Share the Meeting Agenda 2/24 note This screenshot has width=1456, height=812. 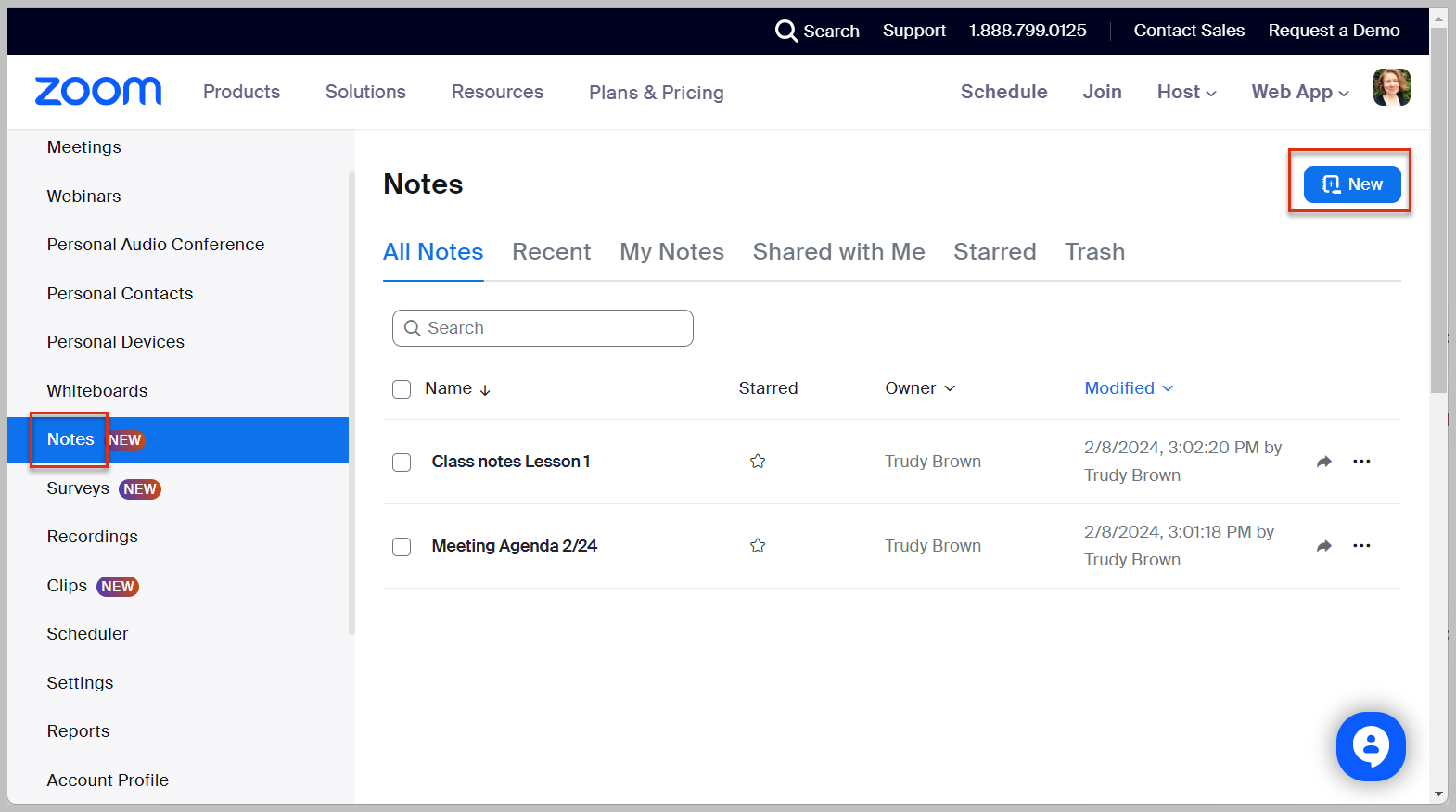pos(1324,546)
